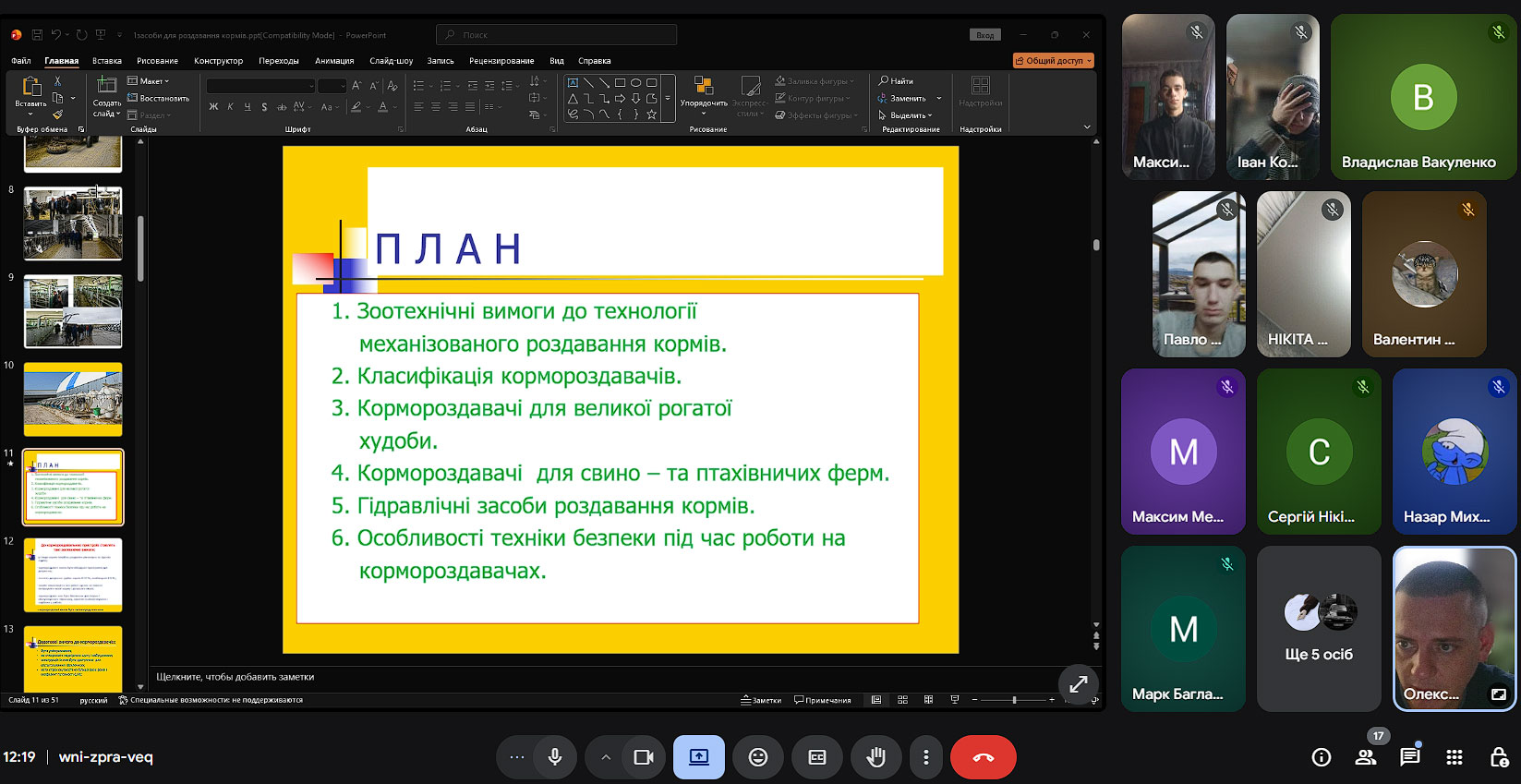Screen dimensions: 1521x784
Task: Open the activities grid icon
Action: click(x=1454, y=757)
